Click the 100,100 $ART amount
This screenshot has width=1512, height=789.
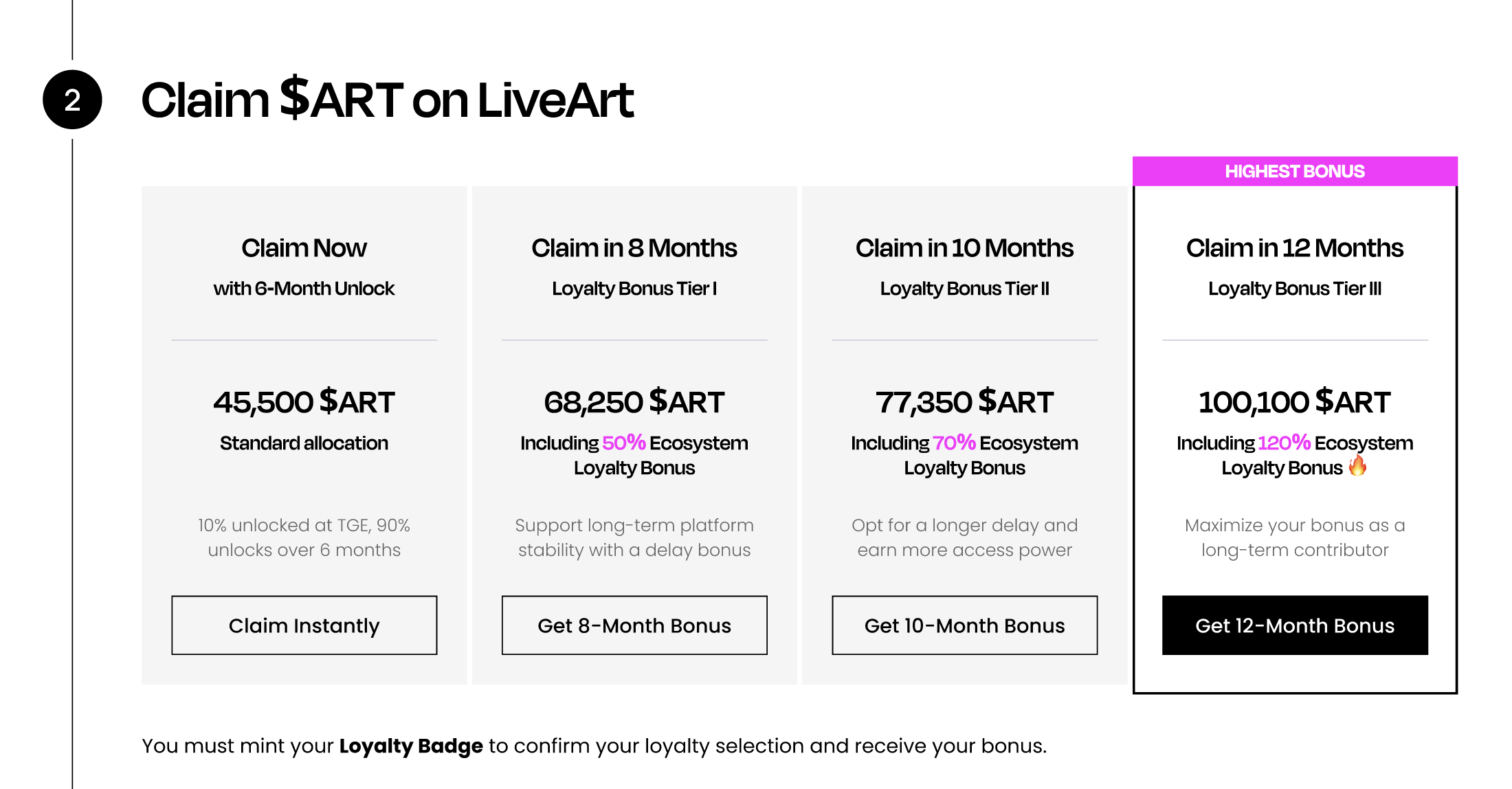coord(1295,402)
